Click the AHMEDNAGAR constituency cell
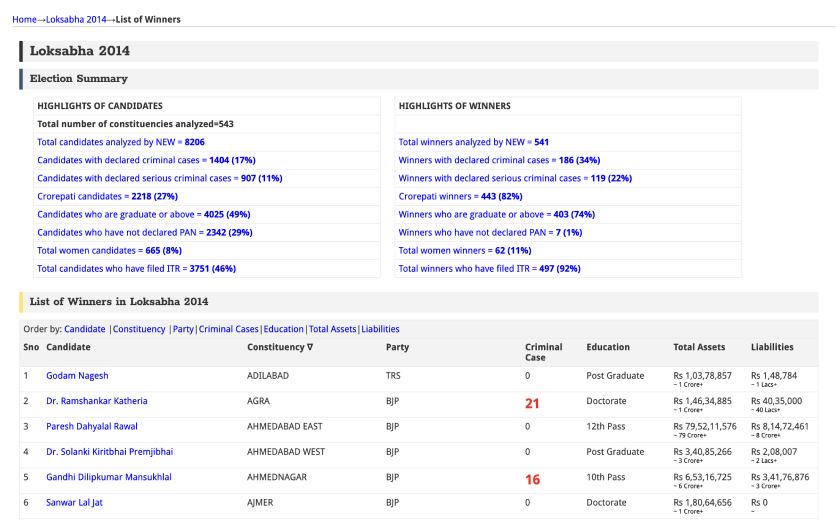The width and height of the screenshot is (836, 521). (x=277, y=477)
